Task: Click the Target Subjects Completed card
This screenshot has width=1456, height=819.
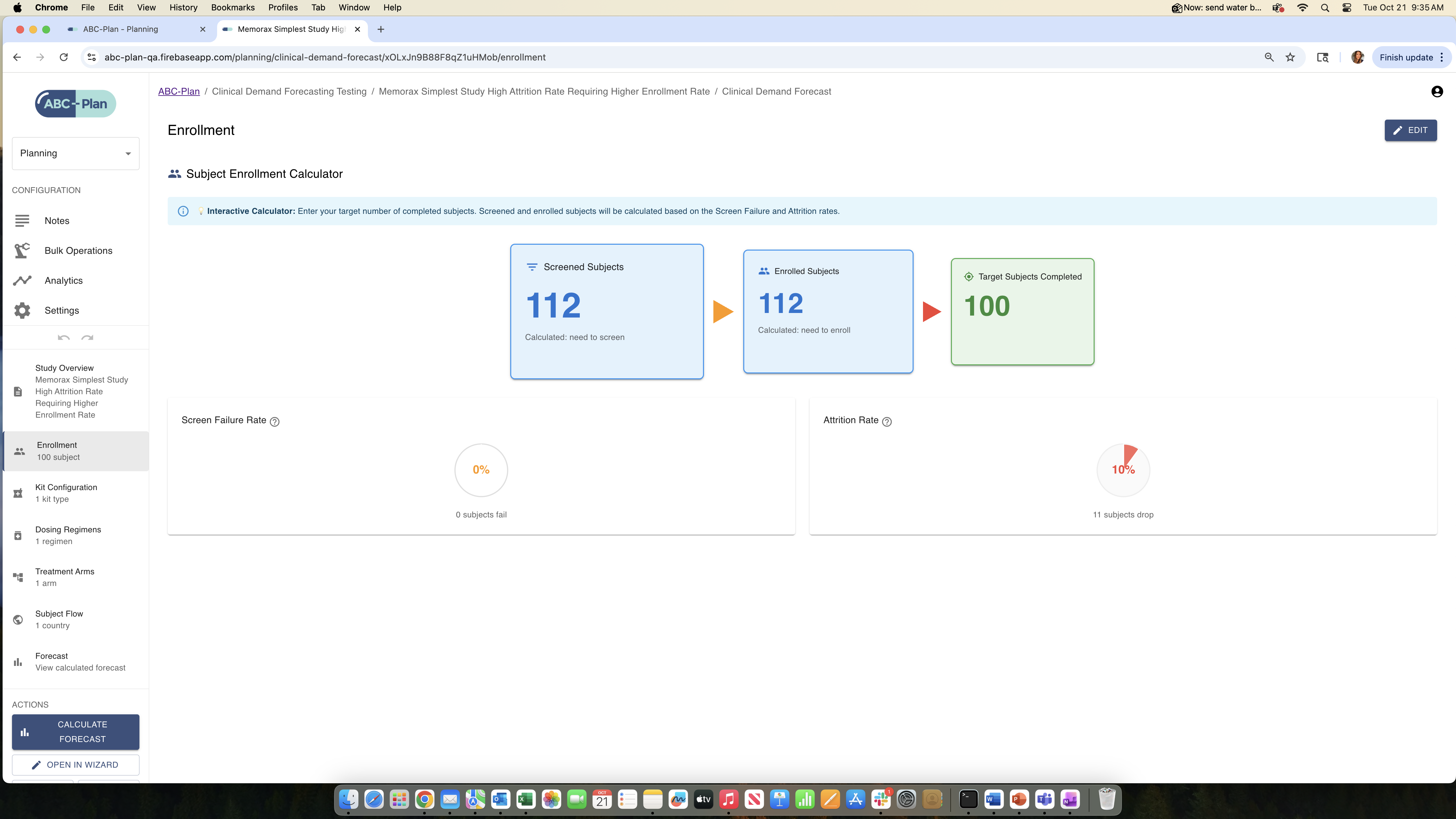Action: (x=1022, y=311)
